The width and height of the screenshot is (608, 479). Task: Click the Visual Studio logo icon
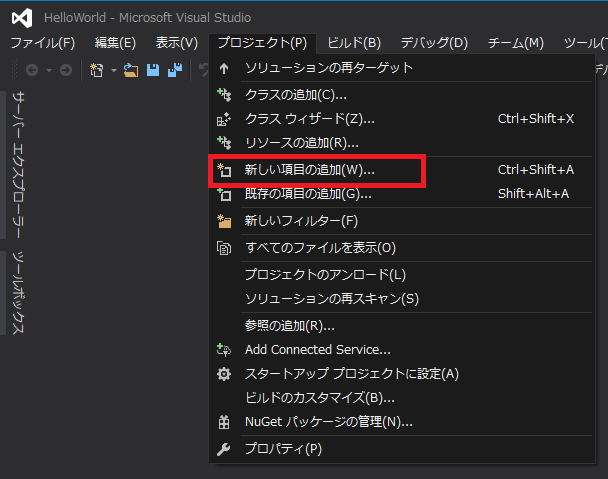pos(22,18)
